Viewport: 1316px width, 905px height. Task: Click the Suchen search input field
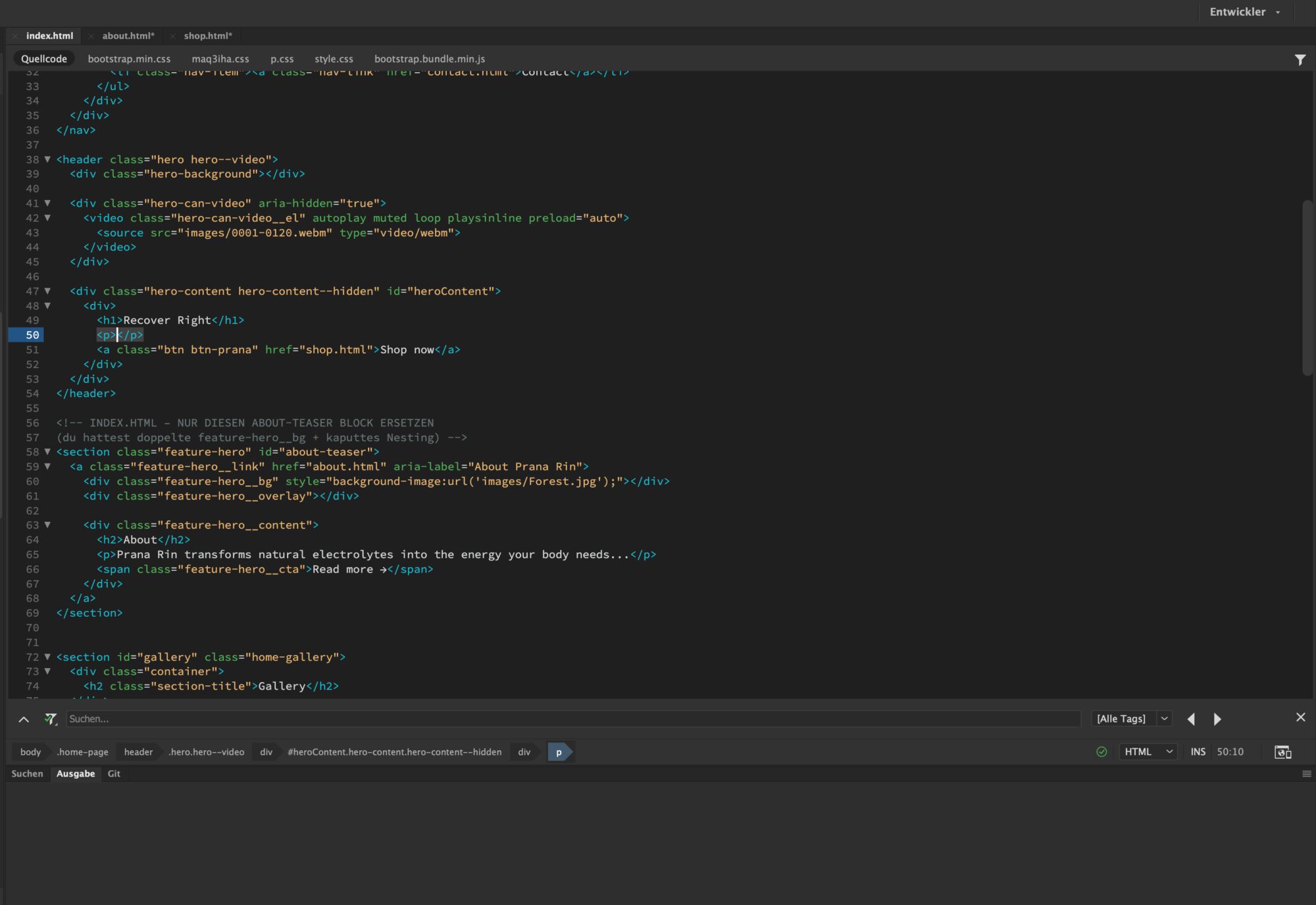(572, 719)
